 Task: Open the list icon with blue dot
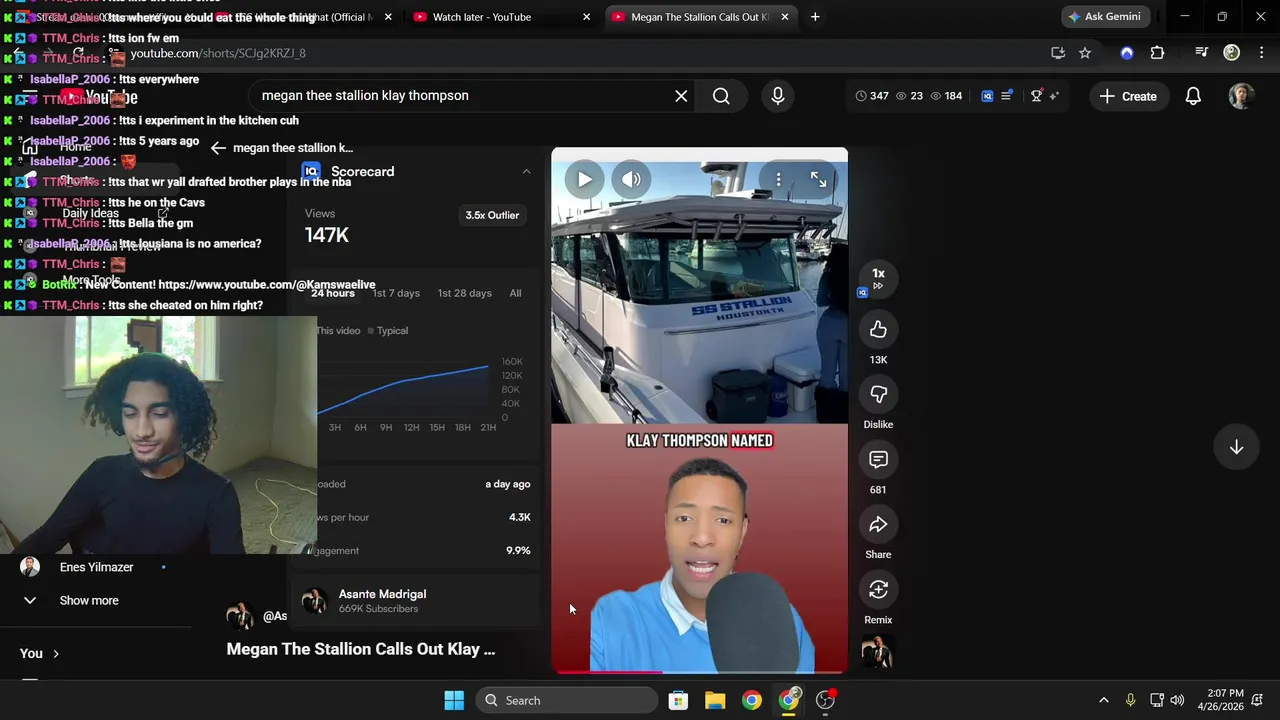(1007, 96)
